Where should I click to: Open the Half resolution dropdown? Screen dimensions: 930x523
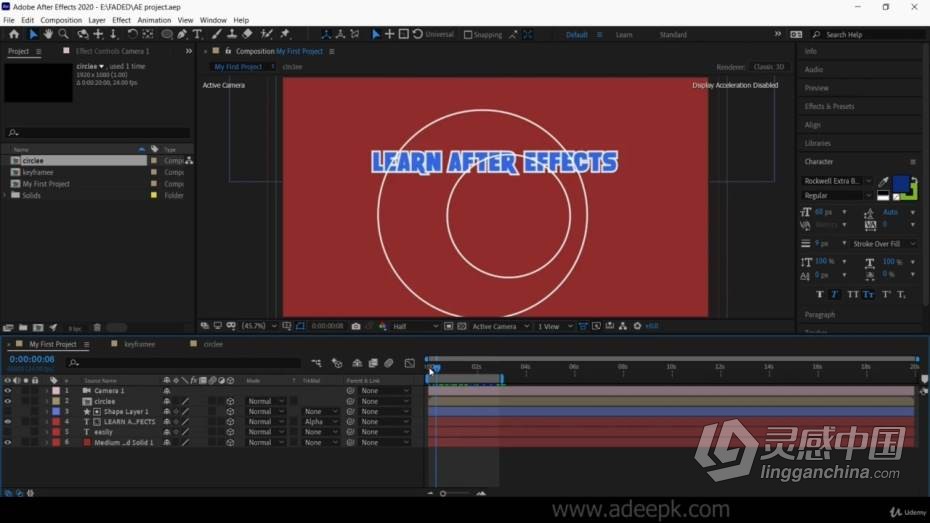(415, 326)
